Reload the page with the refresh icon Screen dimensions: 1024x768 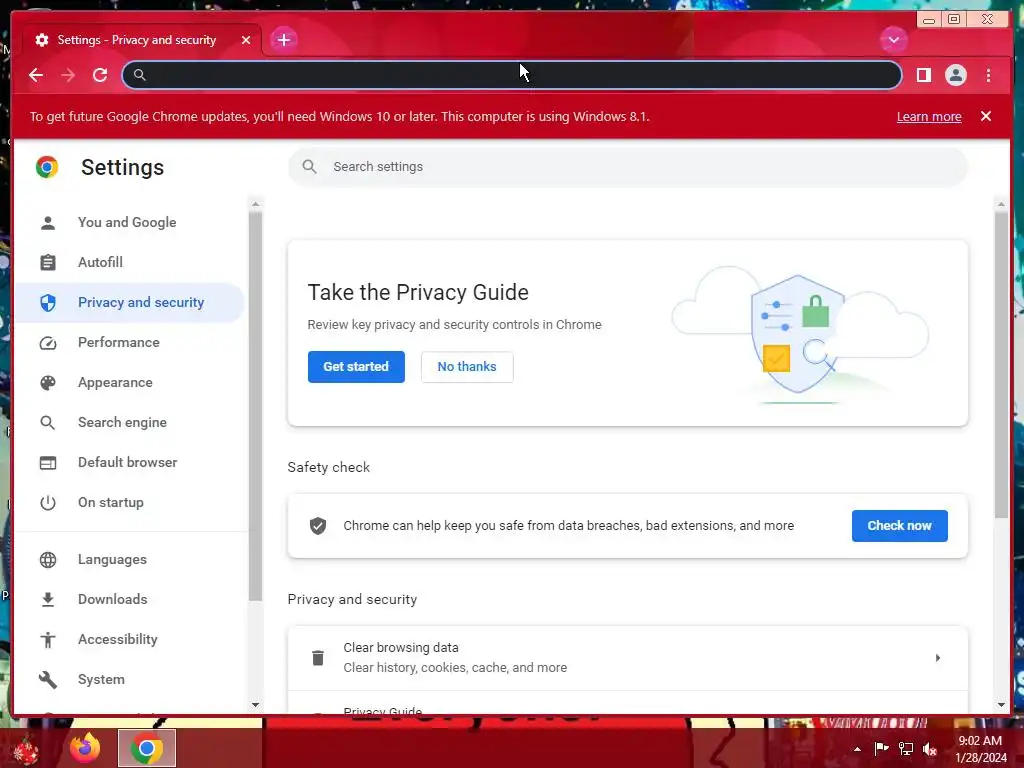tap(100, 75)
